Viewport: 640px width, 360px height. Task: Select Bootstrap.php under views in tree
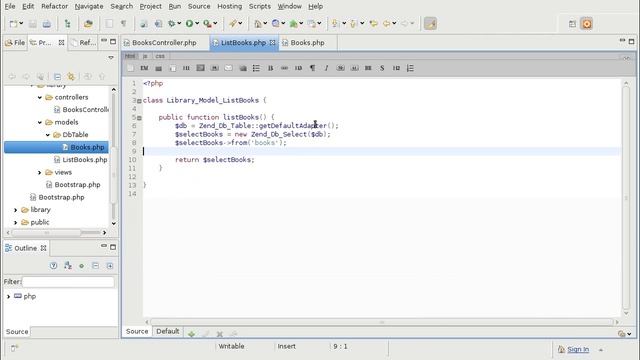77,184
